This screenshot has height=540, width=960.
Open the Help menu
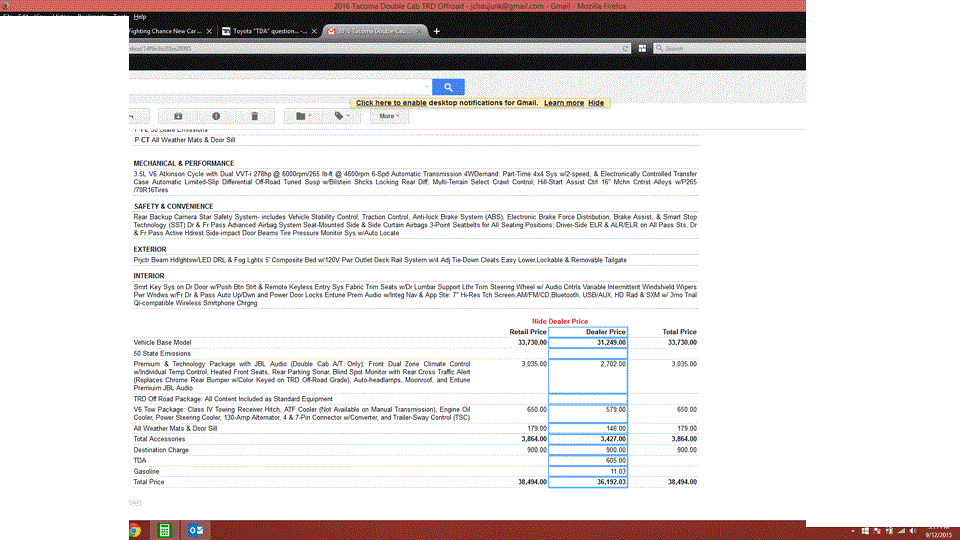pyautogui.click(x=140, y=17)
